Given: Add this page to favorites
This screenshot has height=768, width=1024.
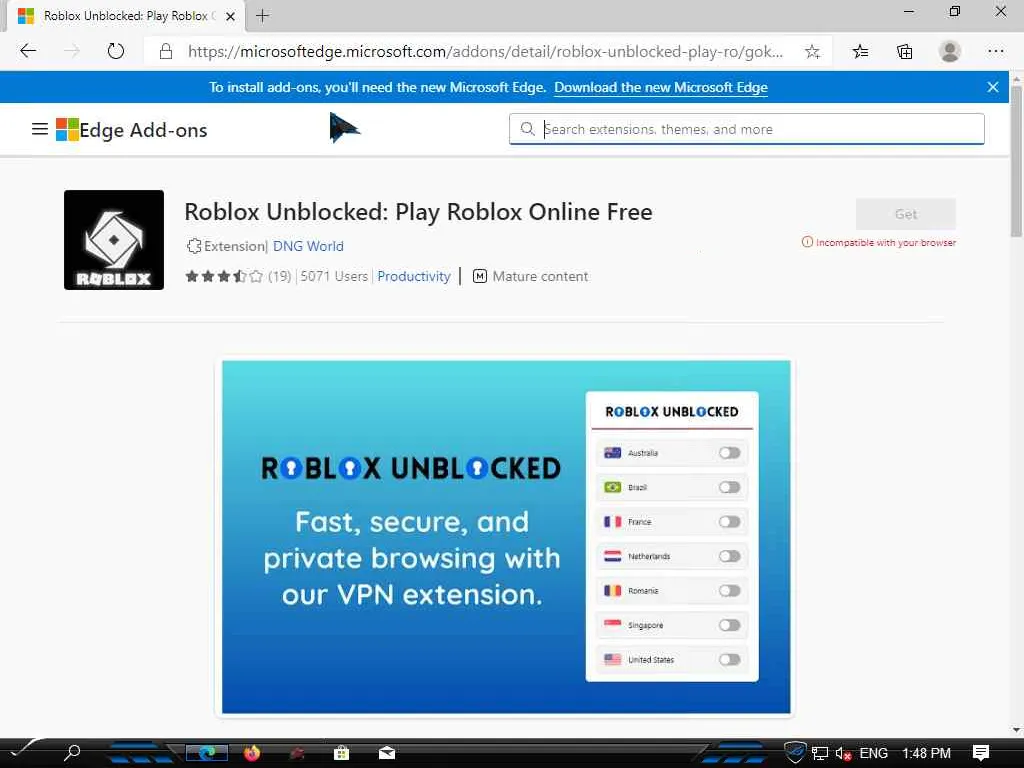Looking at the screenshot, I should point(812,52).
